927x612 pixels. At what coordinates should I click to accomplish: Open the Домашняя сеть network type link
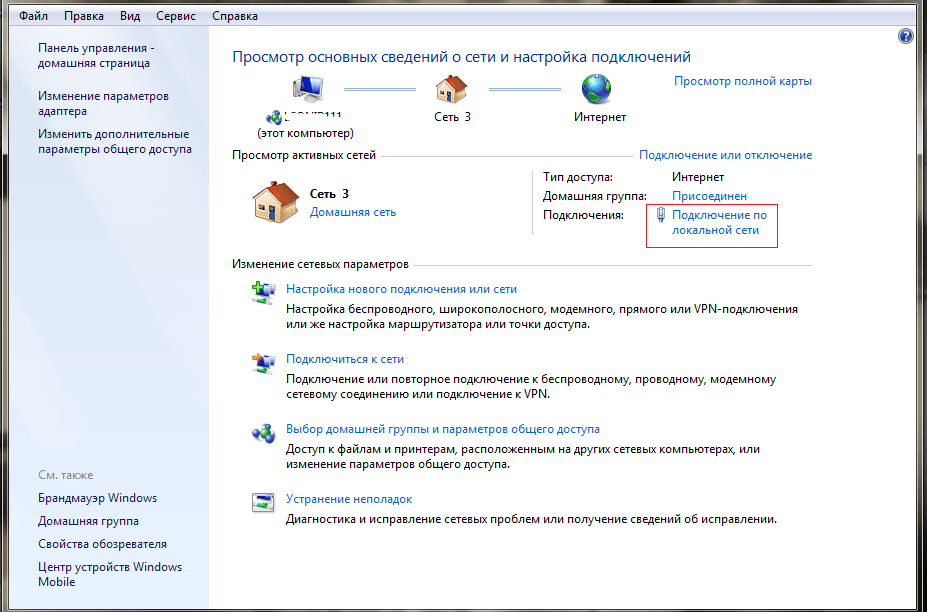coord(353,212)
